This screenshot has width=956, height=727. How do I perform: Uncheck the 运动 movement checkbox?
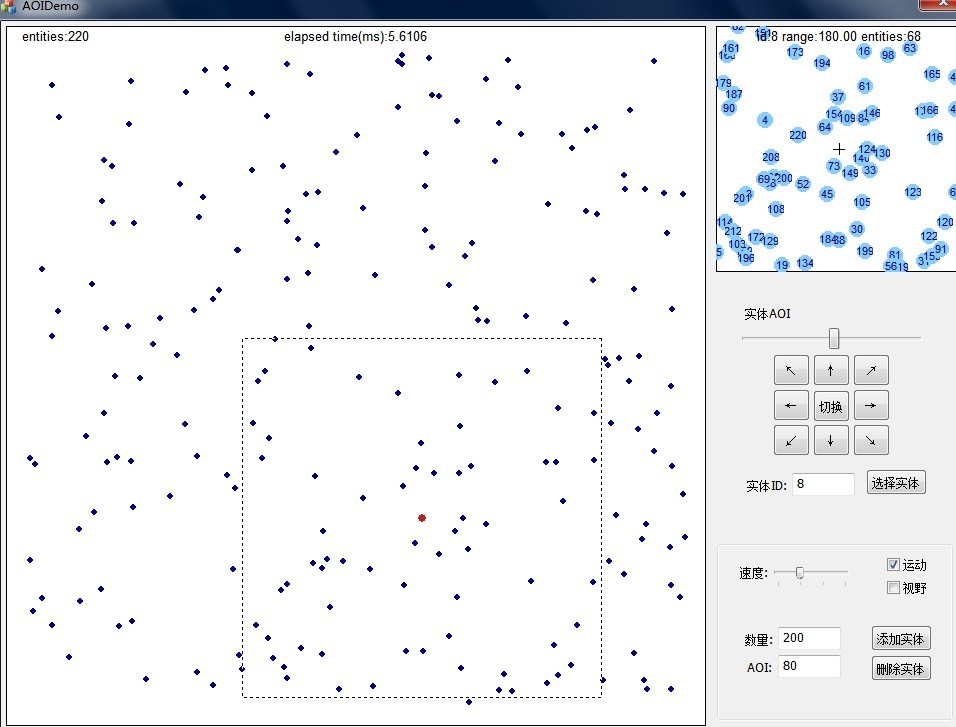pyautogui.click(x=894, y=565)
